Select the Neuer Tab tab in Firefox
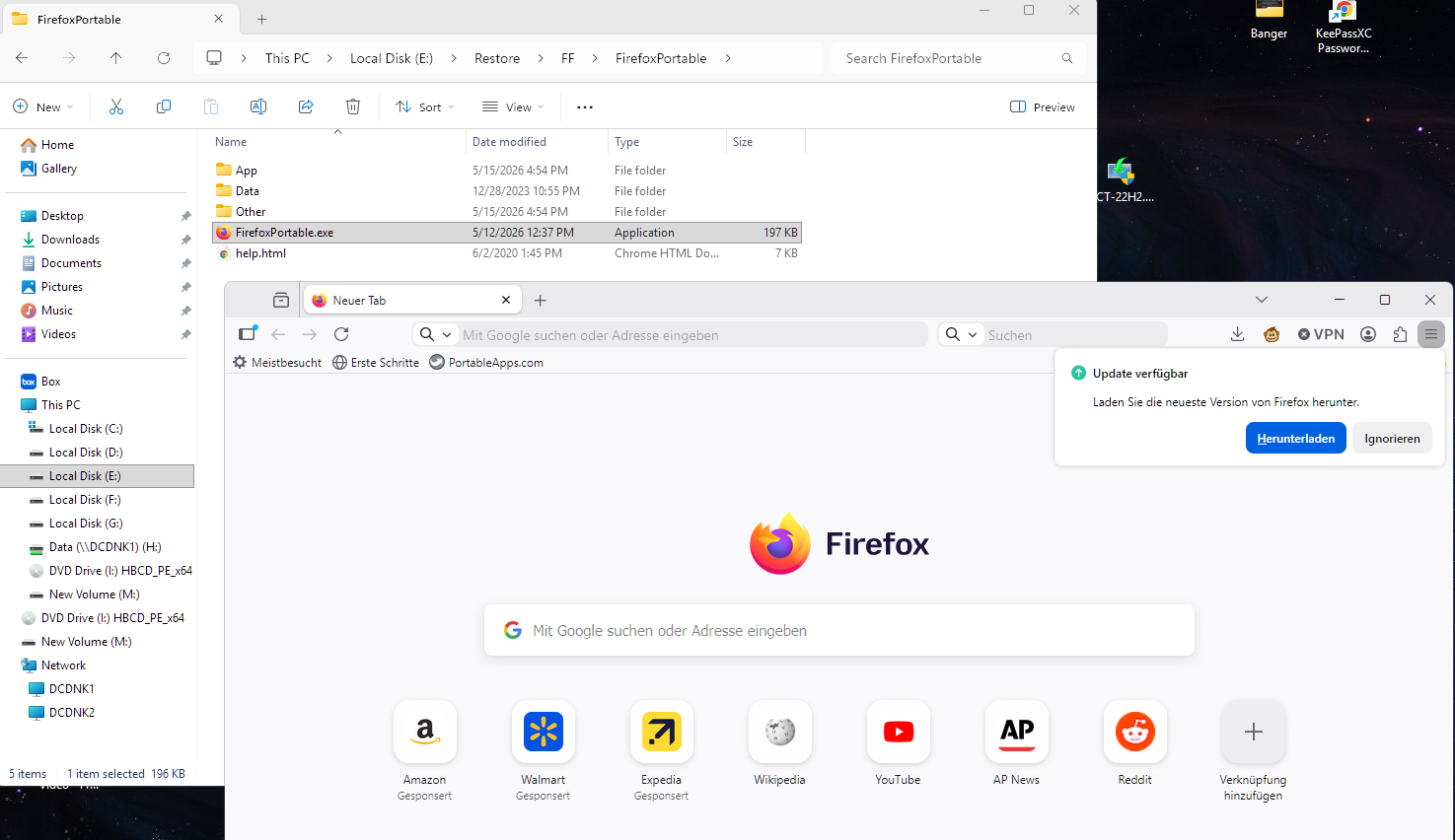The height and width of the screenshot is (840, 1455). click(412, 300)
